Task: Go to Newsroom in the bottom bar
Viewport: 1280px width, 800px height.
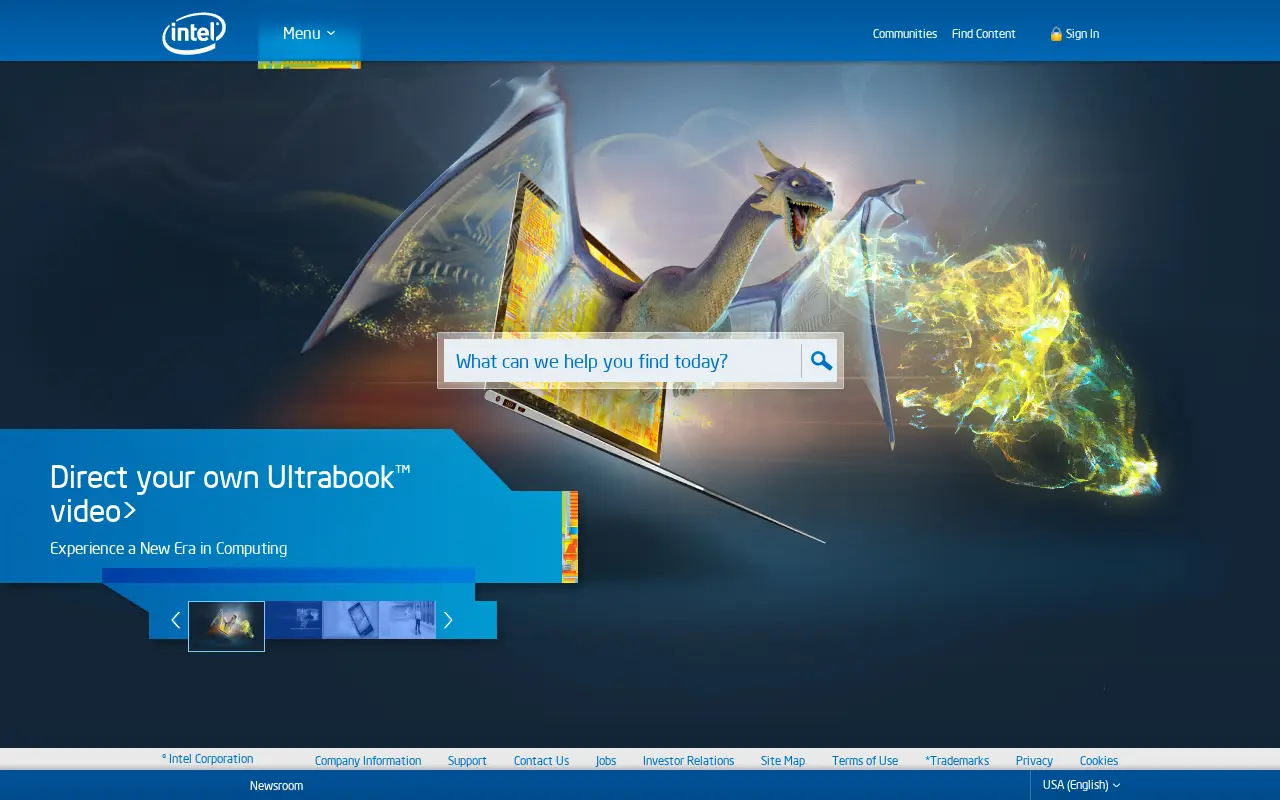Action: pos(276,786)
